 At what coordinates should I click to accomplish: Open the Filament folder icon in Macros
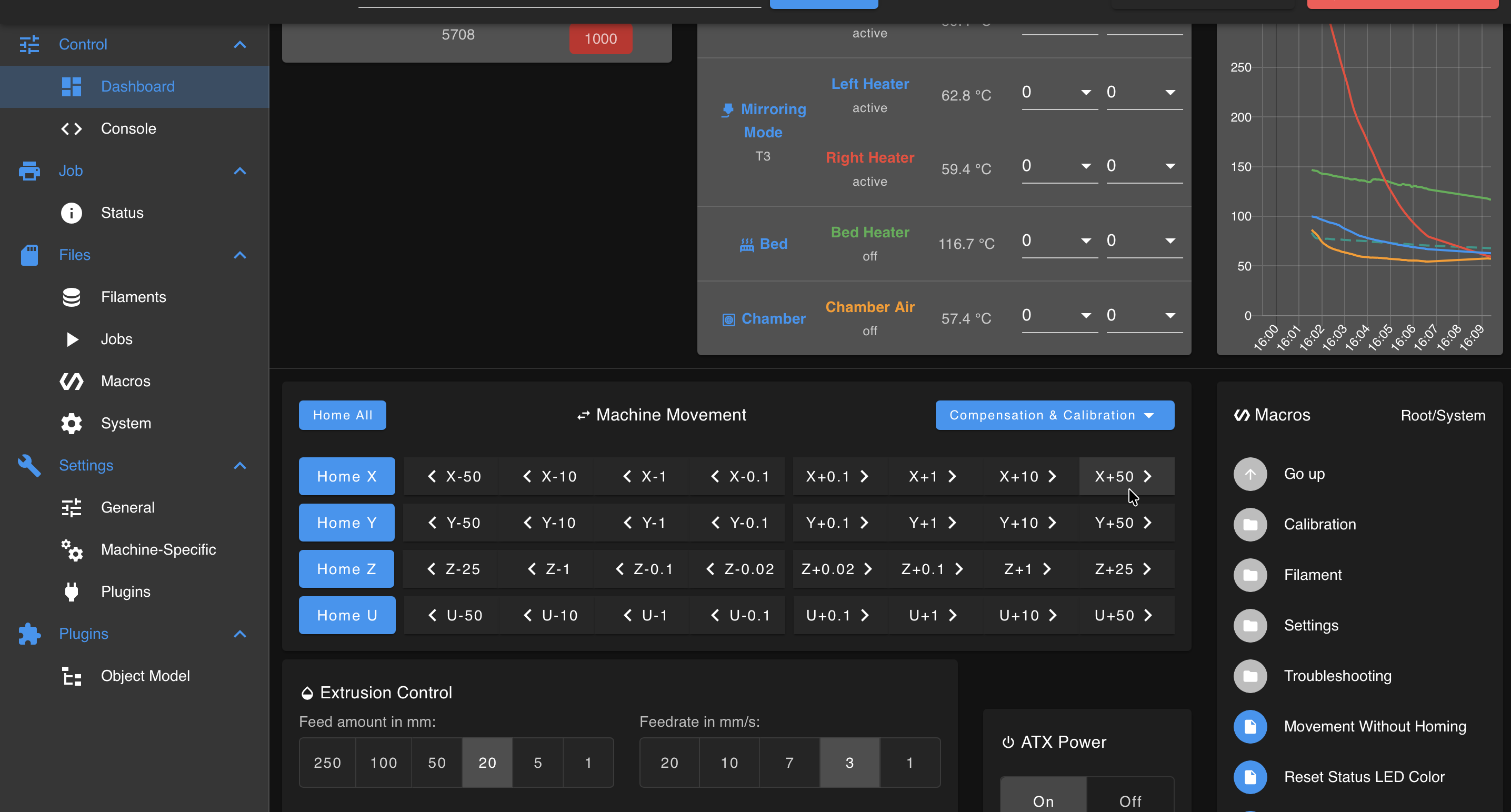[1250, 575]
